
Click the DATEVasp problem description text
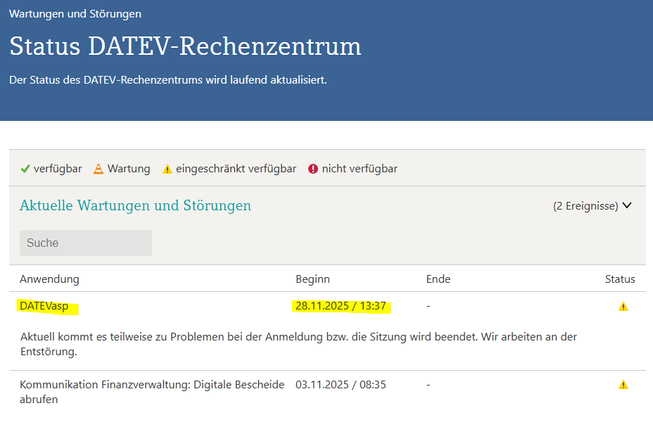point(299,344)
